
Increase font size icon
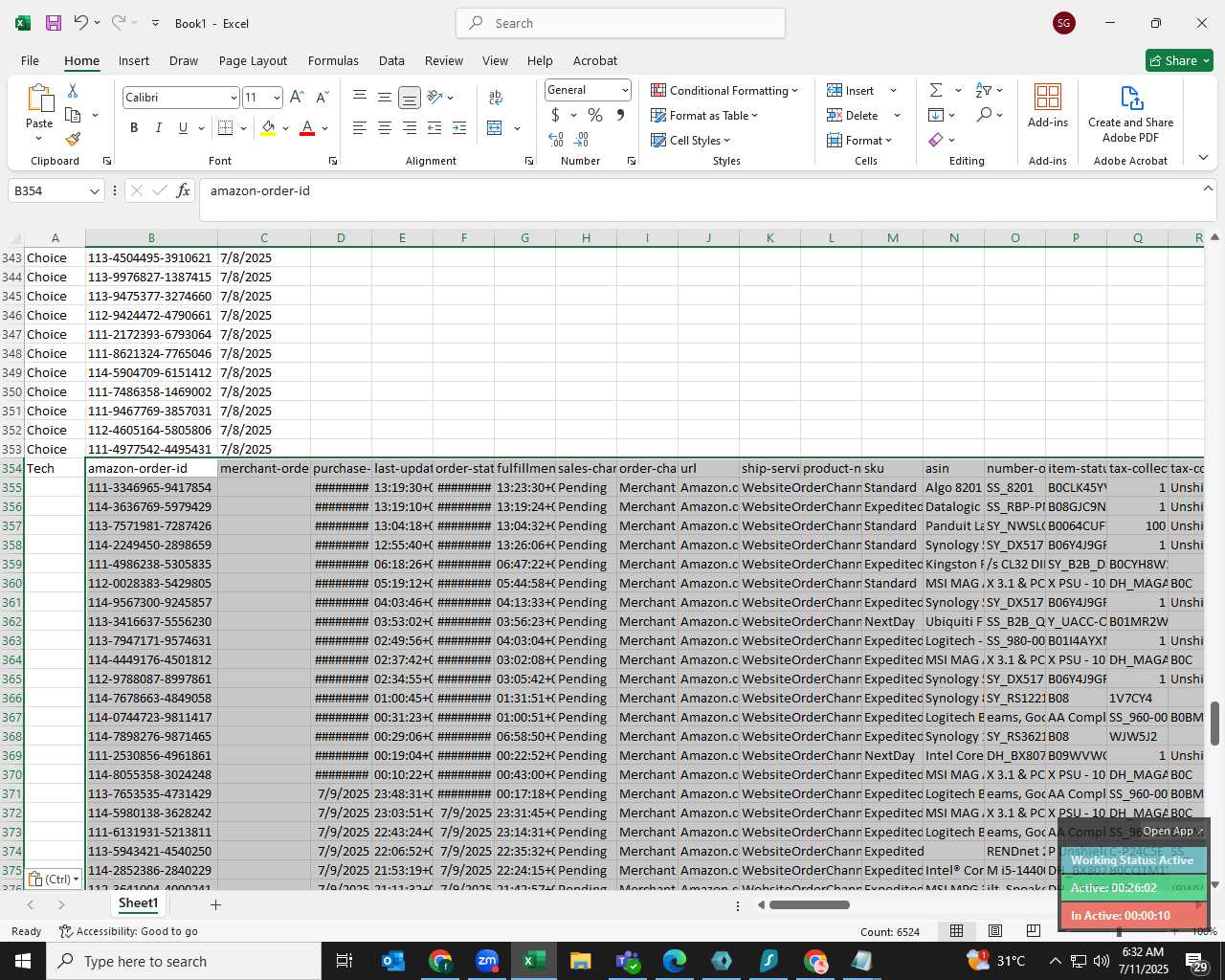tap(297, 97)
